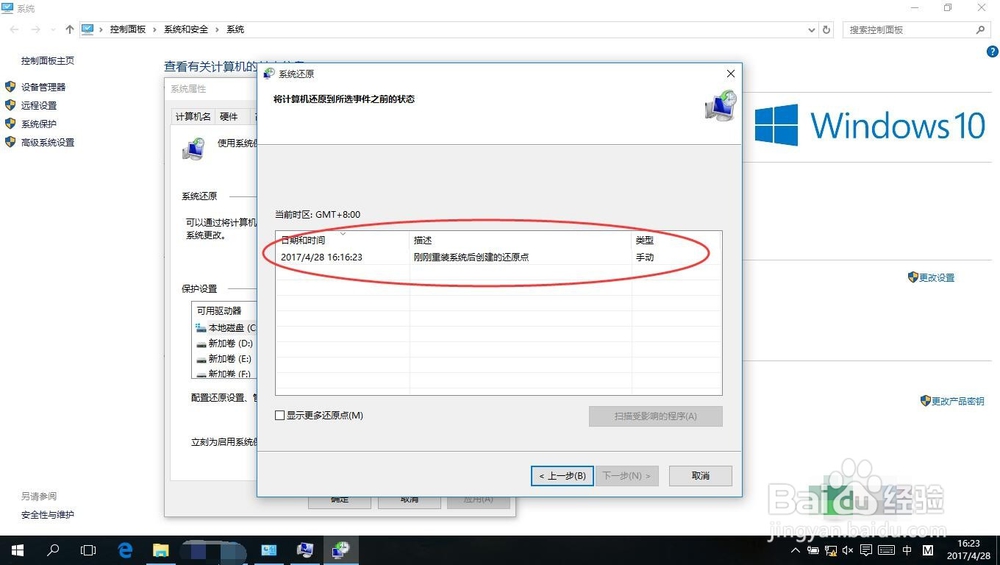Switch to 硬件 tab in System Properties
This screenshot has height=565, width=1000.
point(228,116)
